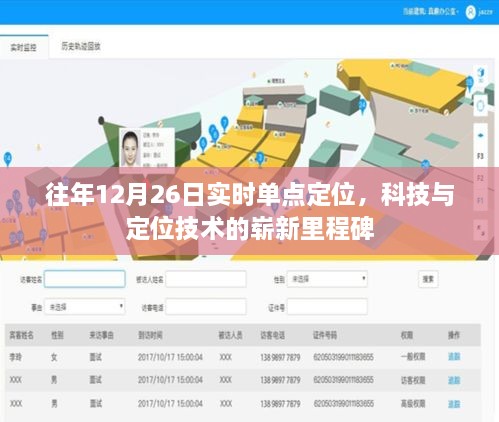Click location marker 24 at left map edge
This screenshot has height=422, width=499.
pyautogui.click(x=7, y=159)
